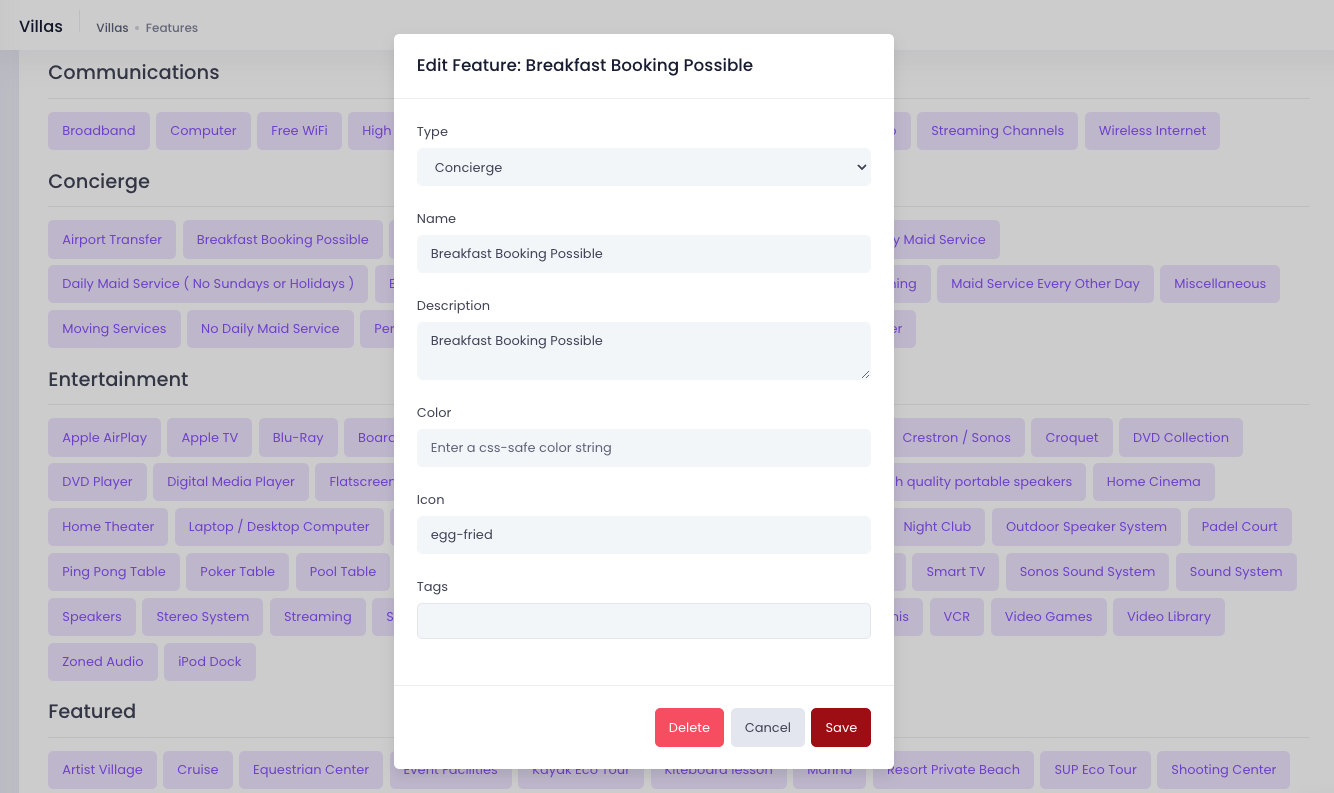Cancel the Edit Feature dialog
1334x793 pixels.
pos(767,727)
